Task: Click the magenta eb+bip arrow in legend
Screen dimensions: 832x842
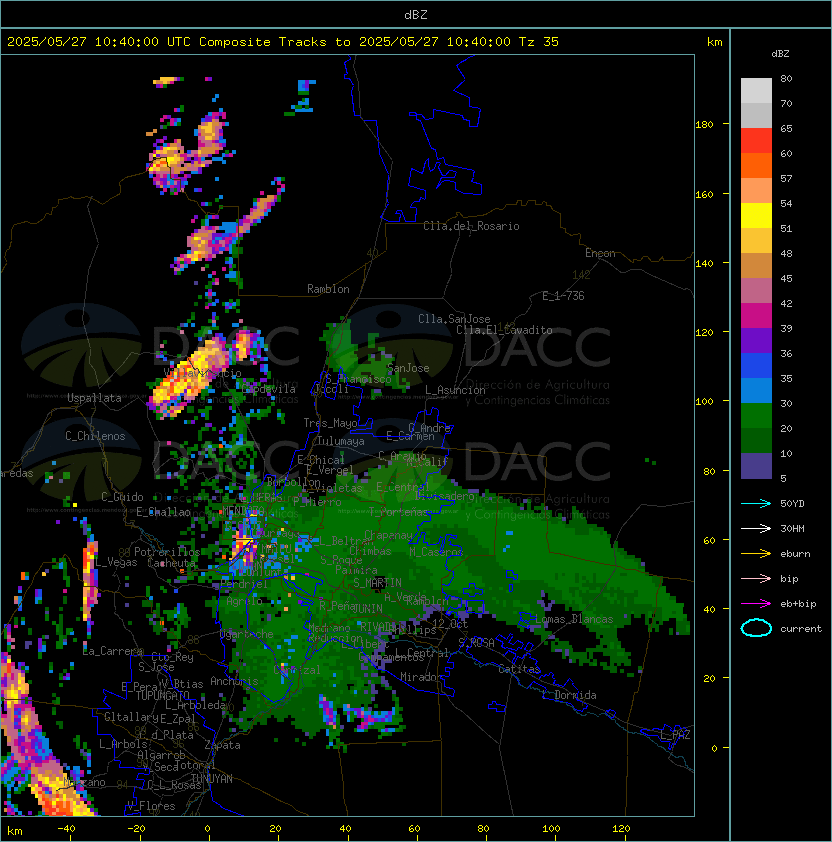Action: pos(756,604)
